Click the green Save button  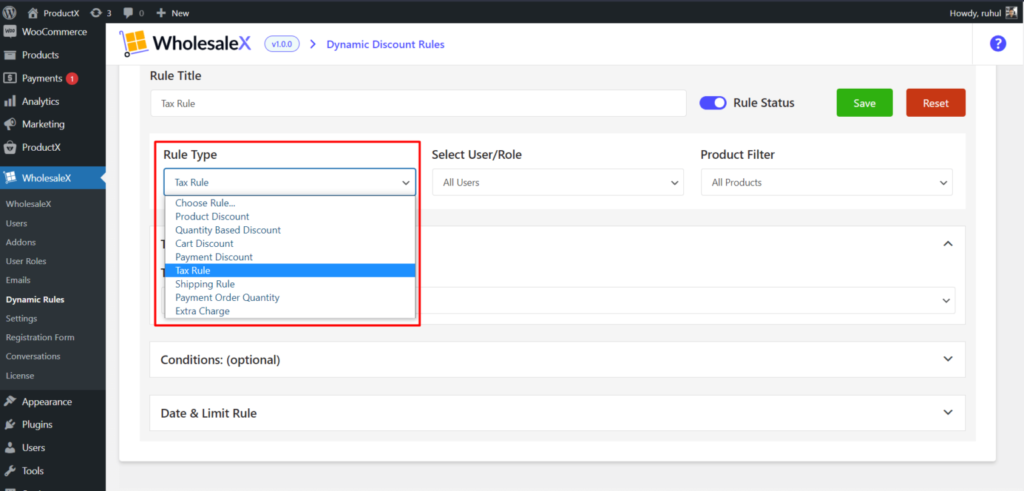tap(864, 103)
